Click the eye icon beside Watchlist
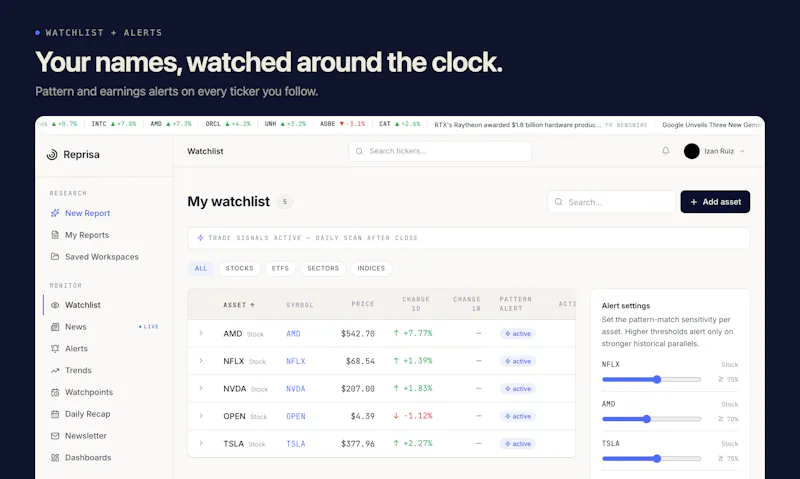800x479 pixels. pos(55,305)
